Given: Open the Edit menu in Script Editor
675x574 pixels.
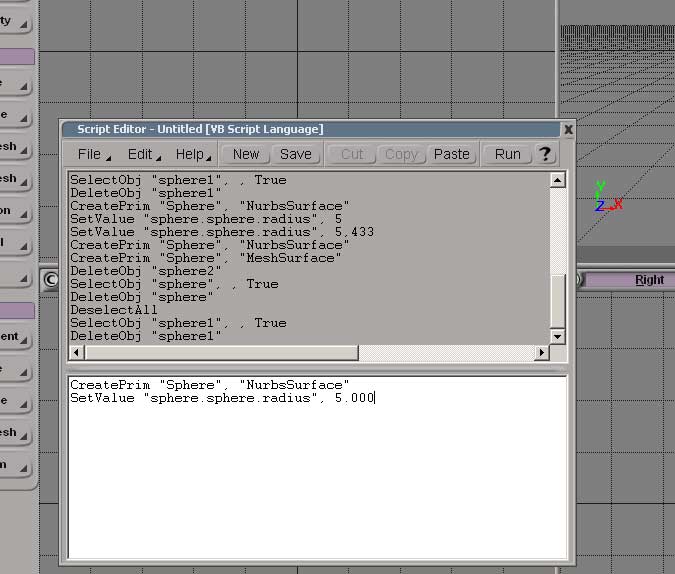Looking at the screenshot, I should pos(144,154).
